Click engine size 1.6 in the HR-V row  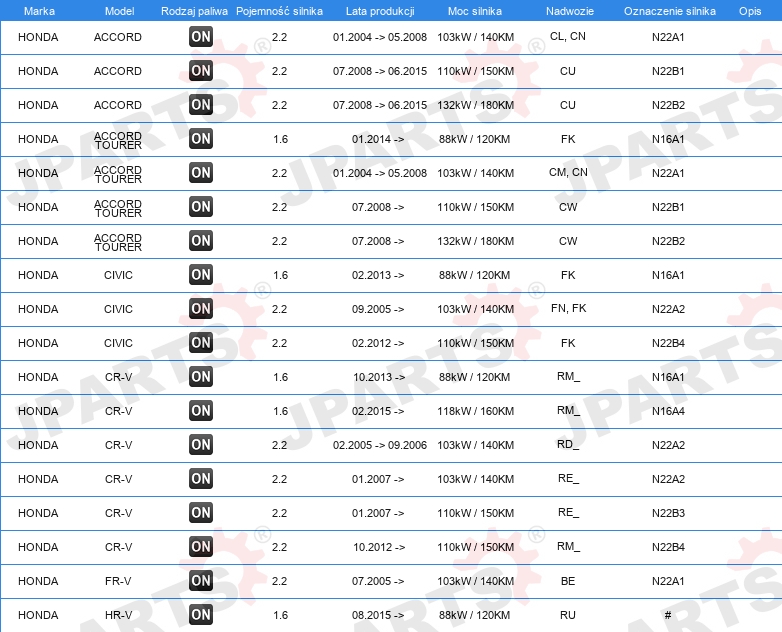(x=280, y=615)
